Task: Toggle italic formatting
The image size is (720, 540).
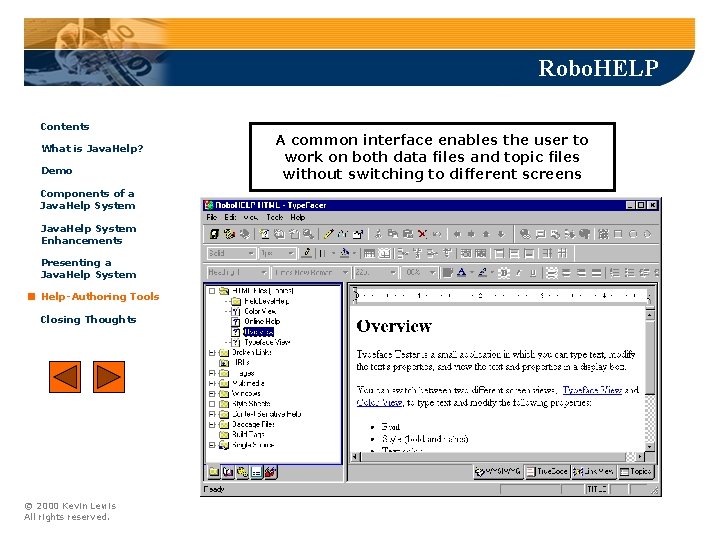Action: (519, 273)
